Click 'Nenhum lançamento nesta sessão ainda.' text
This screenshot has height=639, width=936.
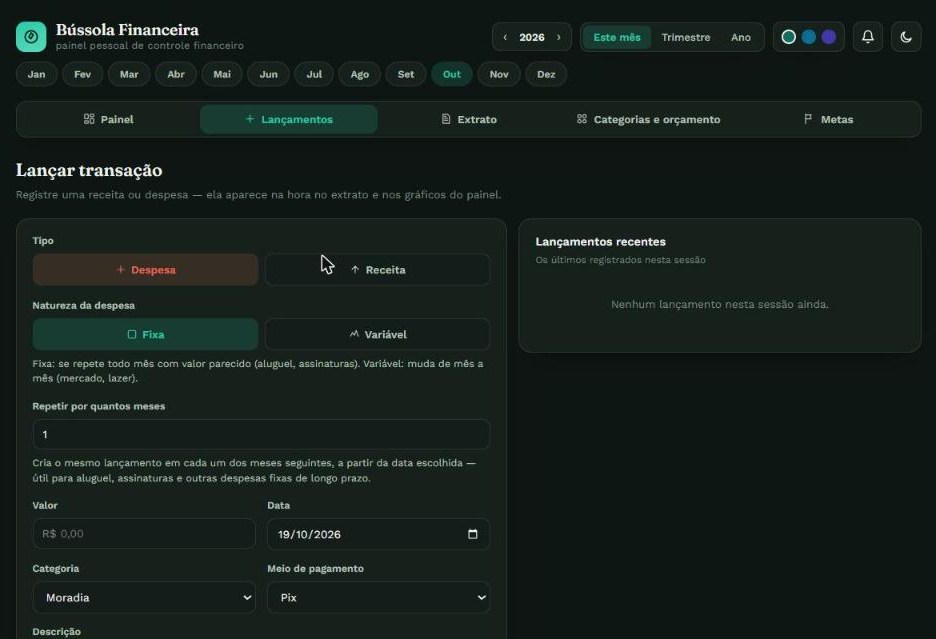[x=719, y=304]
